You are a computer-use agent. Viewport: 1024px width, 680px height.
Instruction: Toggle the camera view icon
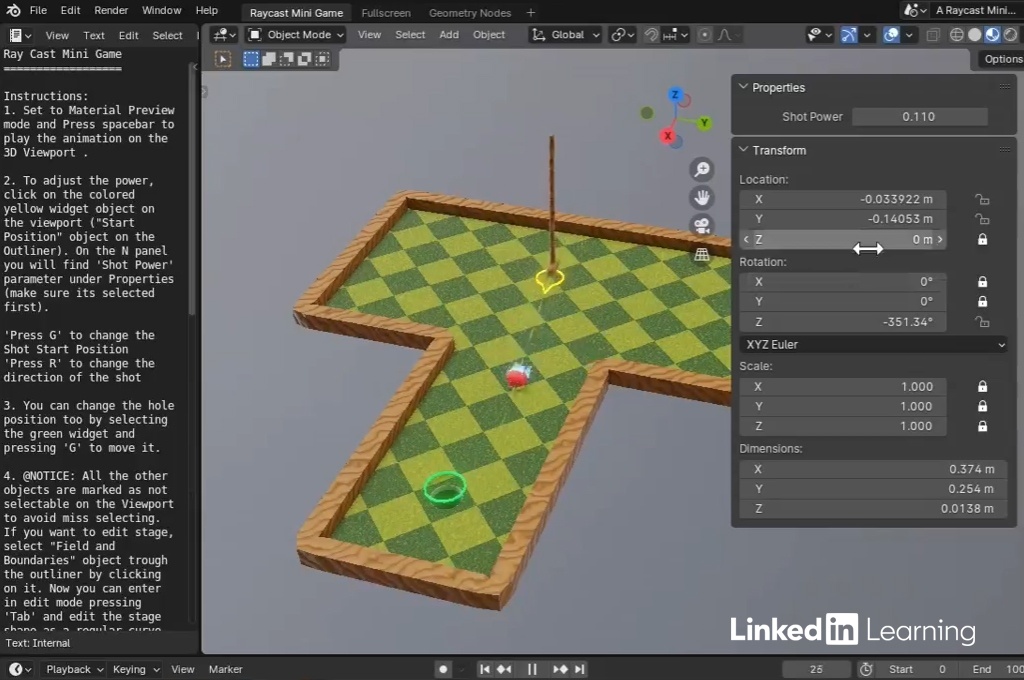pos(702,225)
